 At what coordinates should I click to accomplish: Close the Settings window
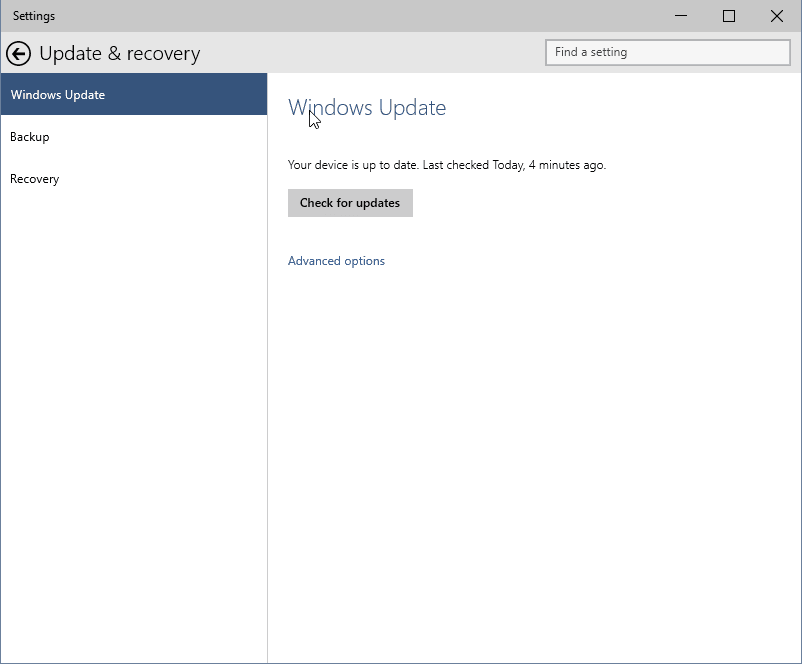click(776, 16)
